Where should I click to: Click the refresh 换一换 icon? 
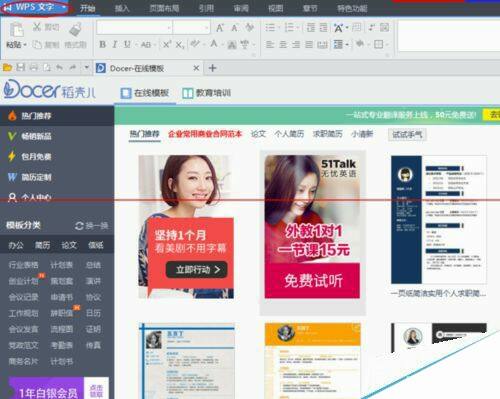(x=79, y=226)
